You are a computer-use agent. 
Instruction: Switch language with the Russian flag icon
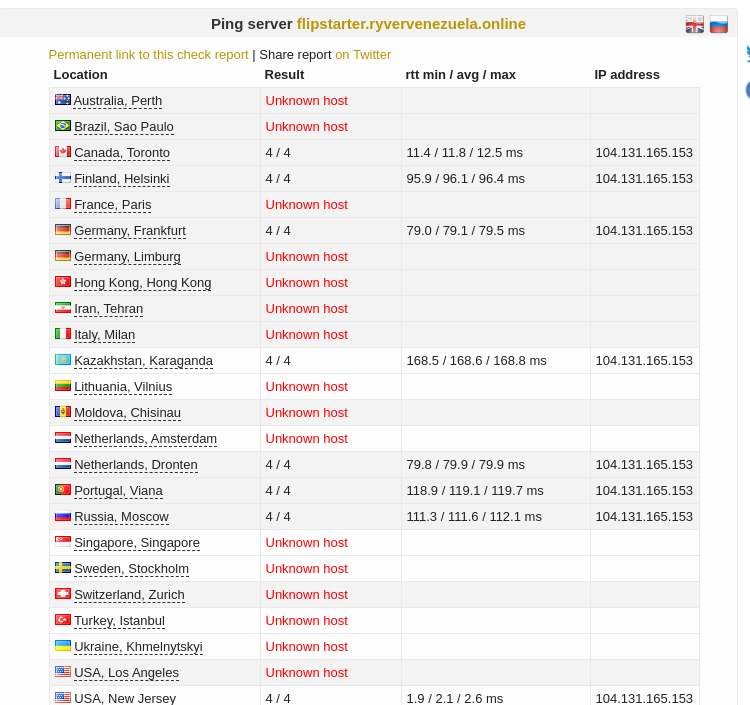718,24
